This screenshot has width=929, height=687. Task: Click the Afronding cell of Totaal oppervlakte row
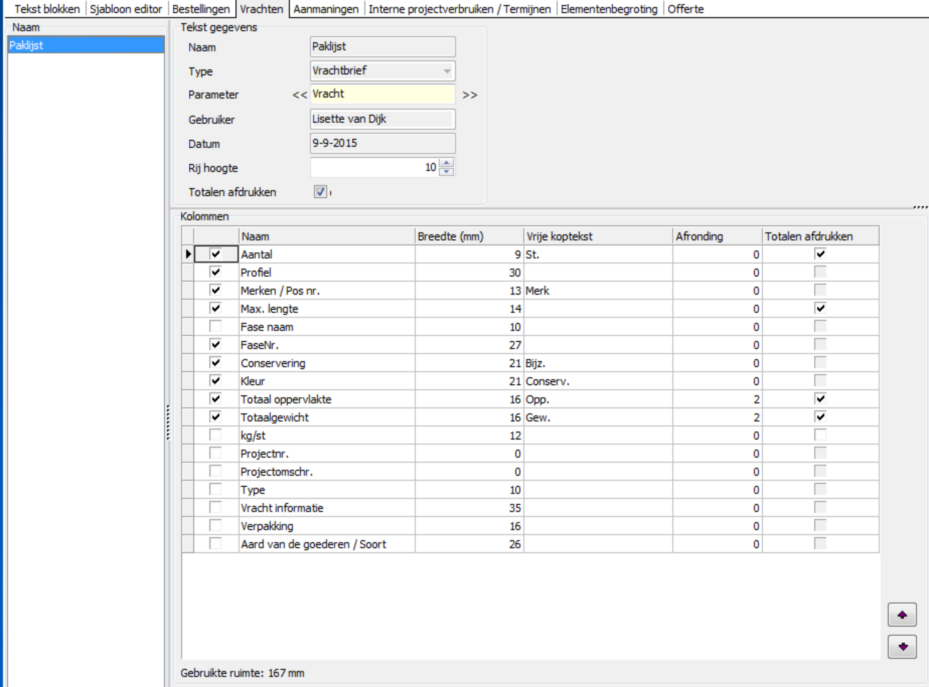coord(717,399)
